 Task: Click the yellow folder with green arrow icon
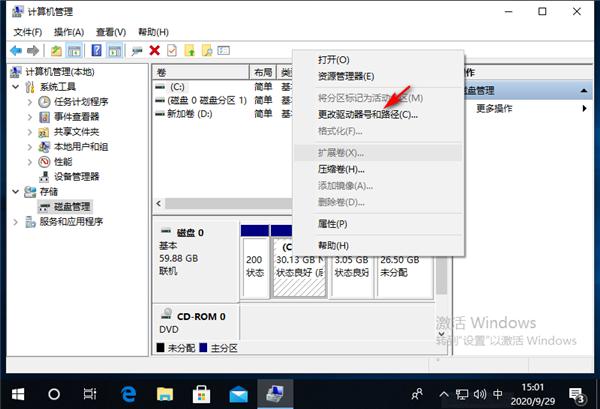189,51
